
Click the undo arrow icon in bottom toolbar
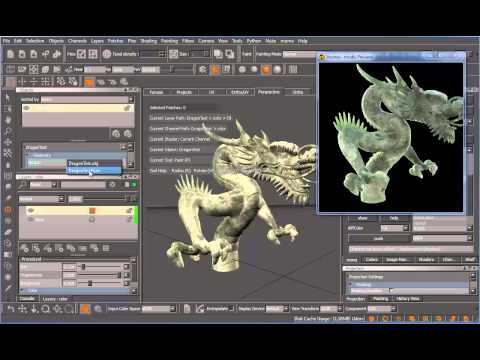tap(11, 309)
